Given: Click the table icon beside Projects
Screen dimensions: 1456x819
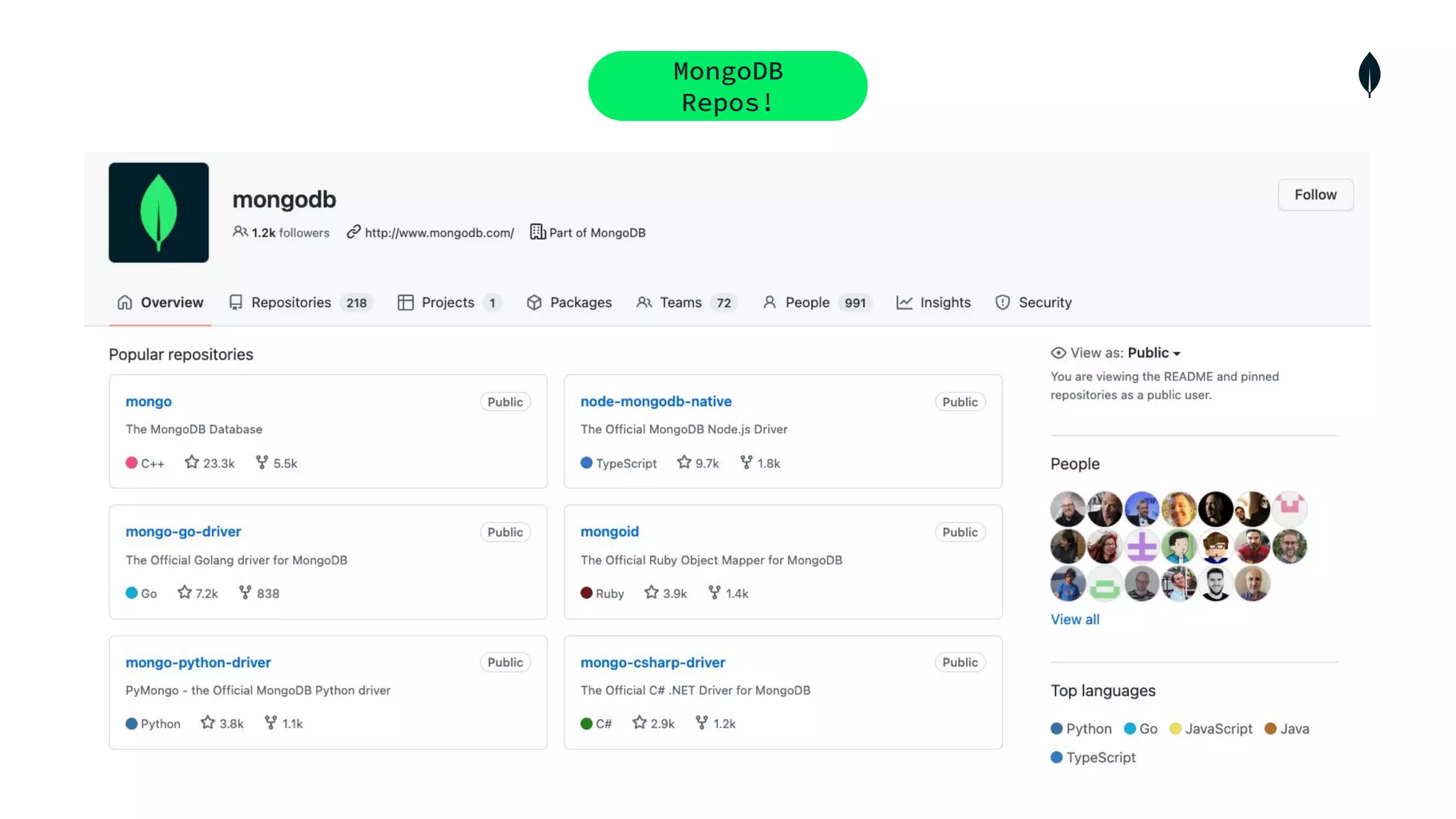Looking at the screenshot, I should click(405, 302).
